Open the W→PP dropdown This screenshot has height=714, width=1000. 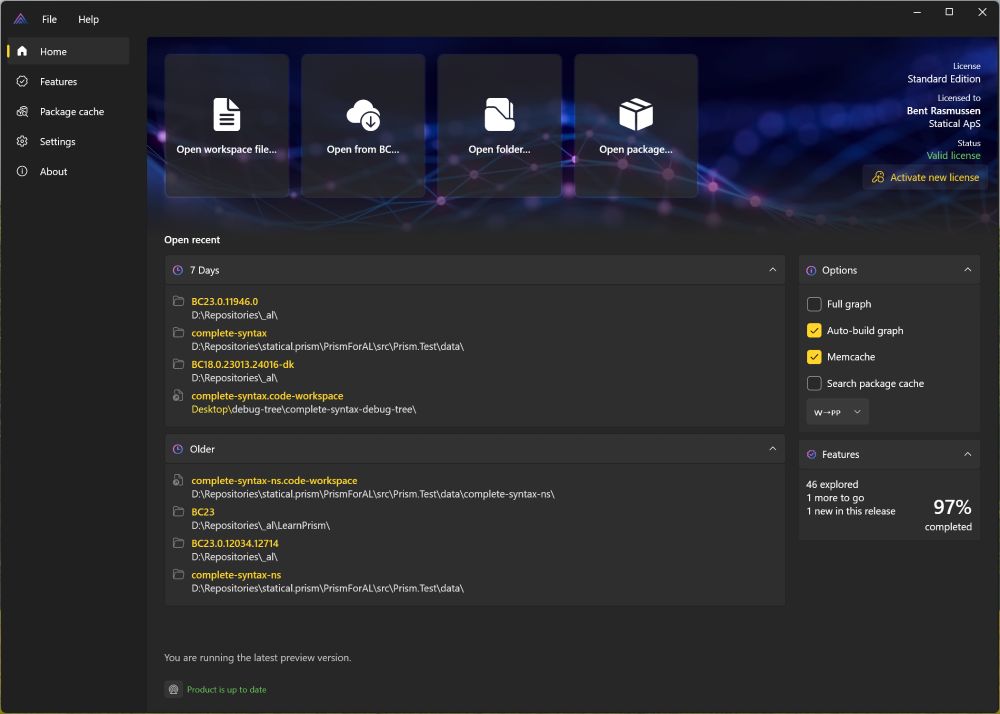(x=837, y=412)
